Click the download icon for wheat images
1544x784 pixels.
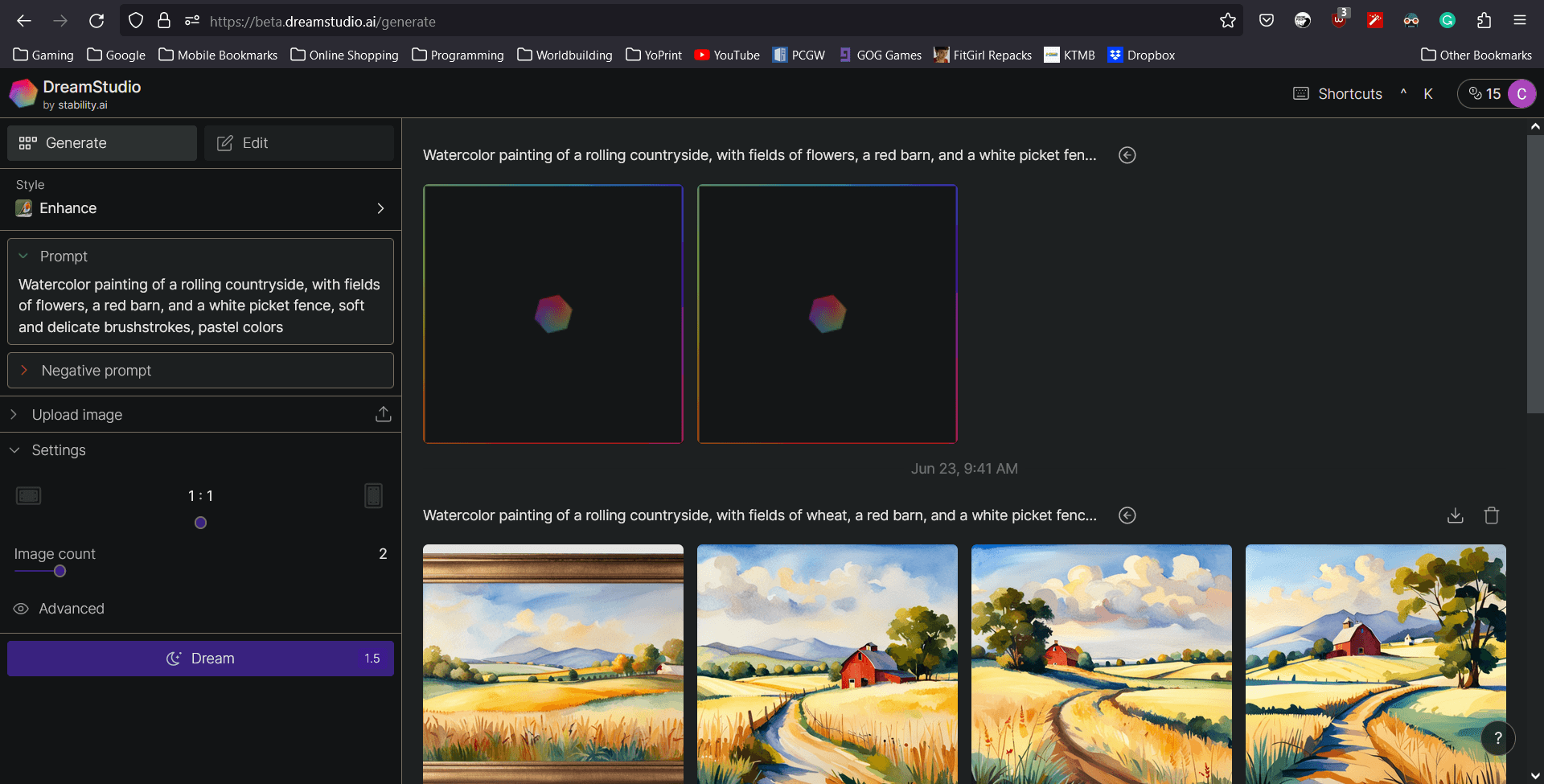pyautogui.click(x=1455, y=515)
